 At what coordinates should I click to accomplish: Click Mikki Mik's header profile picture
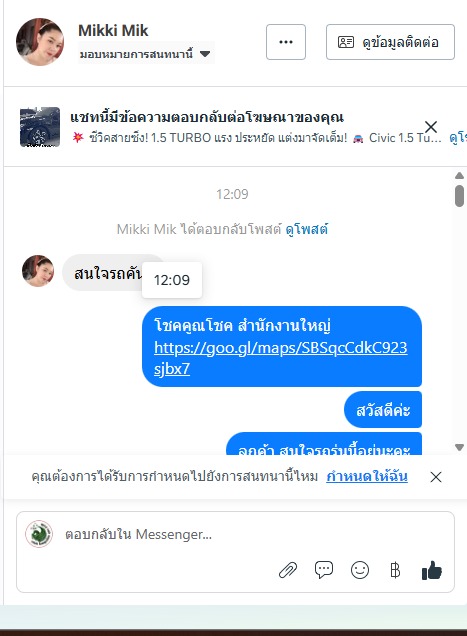(40, 41)
